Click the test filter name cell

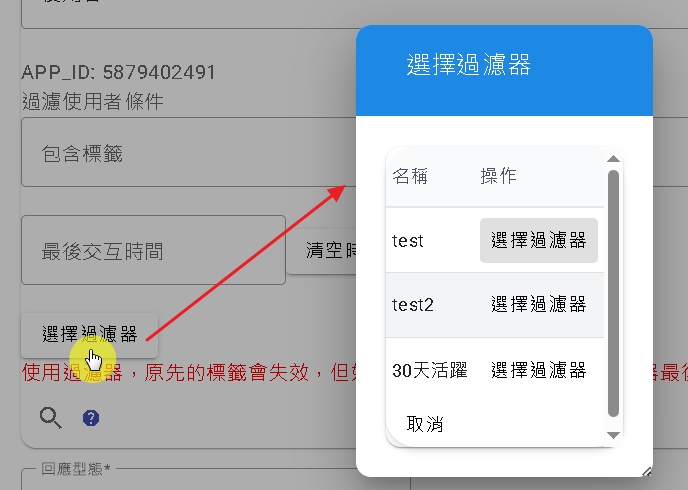[408, 241]
